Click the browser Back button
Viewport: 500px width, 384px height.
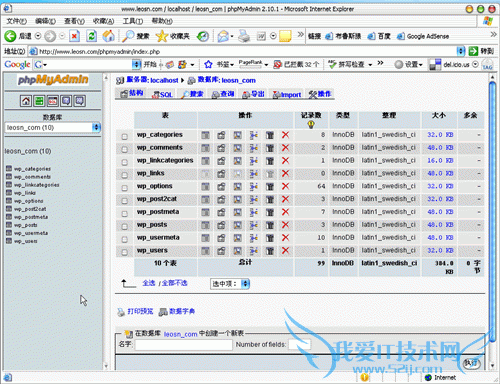click(x=10, y=36)
